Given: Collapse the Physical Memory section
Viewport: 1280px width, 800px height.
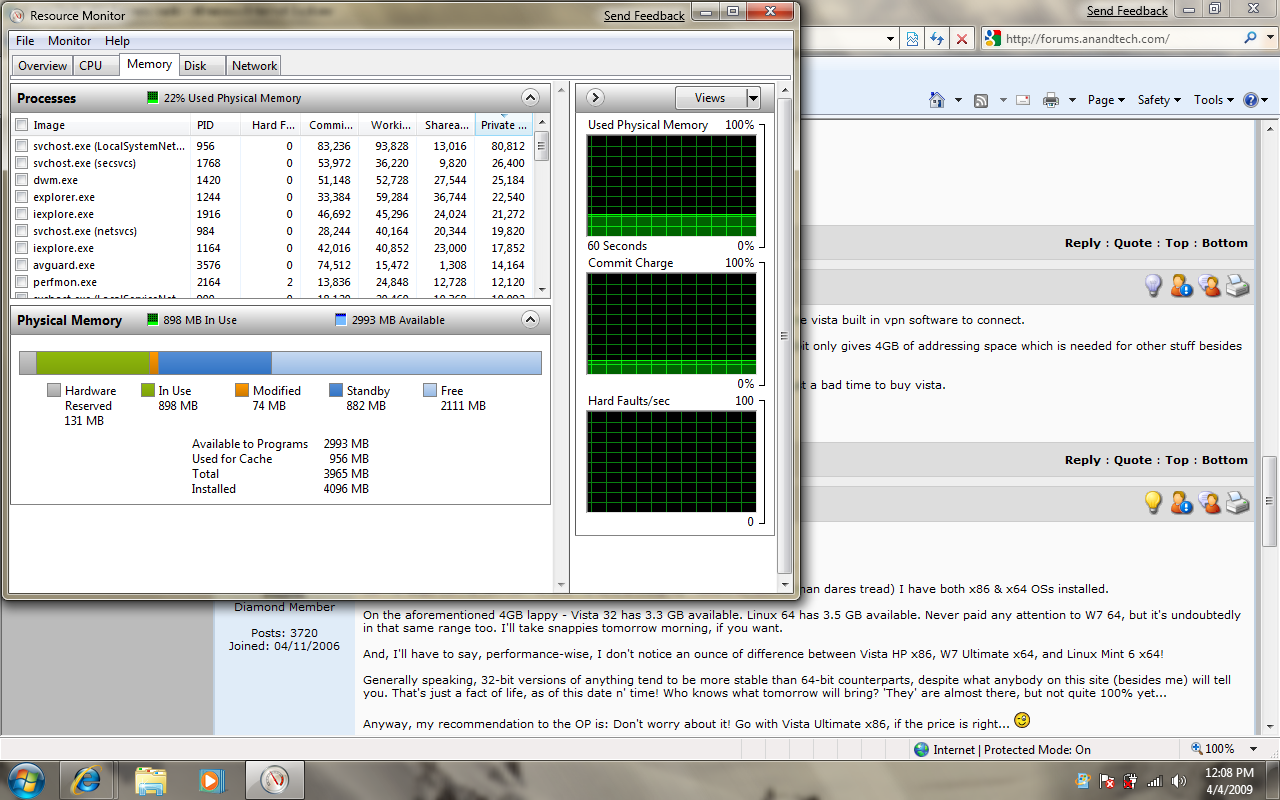Looking at the screenshot, I should [530, 320].
